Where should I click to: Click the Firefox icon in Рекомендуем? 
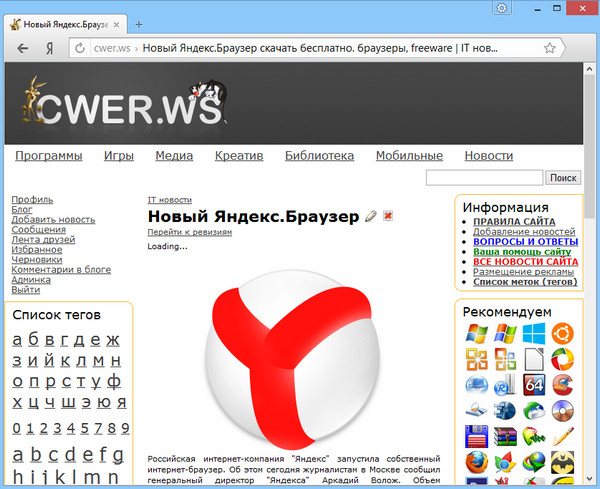point(476,462)
